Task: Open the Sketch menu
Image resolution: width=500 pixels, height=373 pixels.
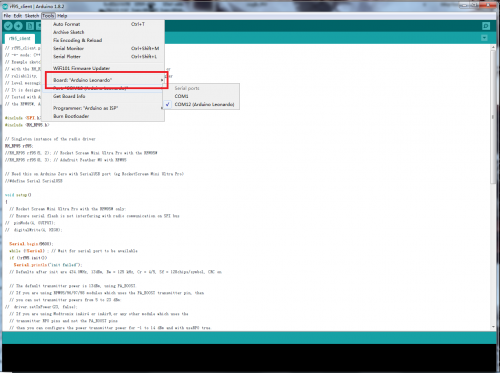Action: pyautogui.click(x=32, y=16)
